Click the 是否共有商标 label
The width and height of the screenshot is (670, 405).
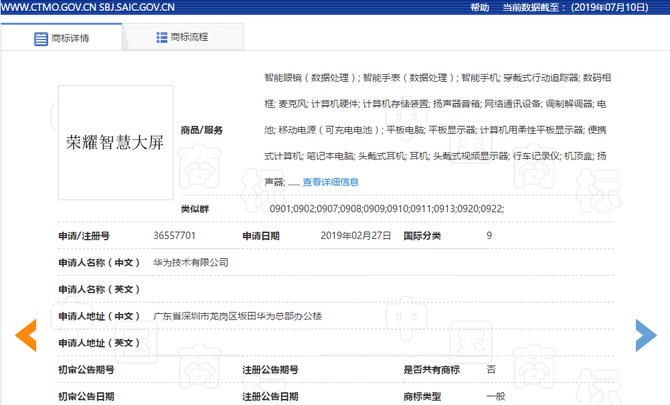pos(432,370)
